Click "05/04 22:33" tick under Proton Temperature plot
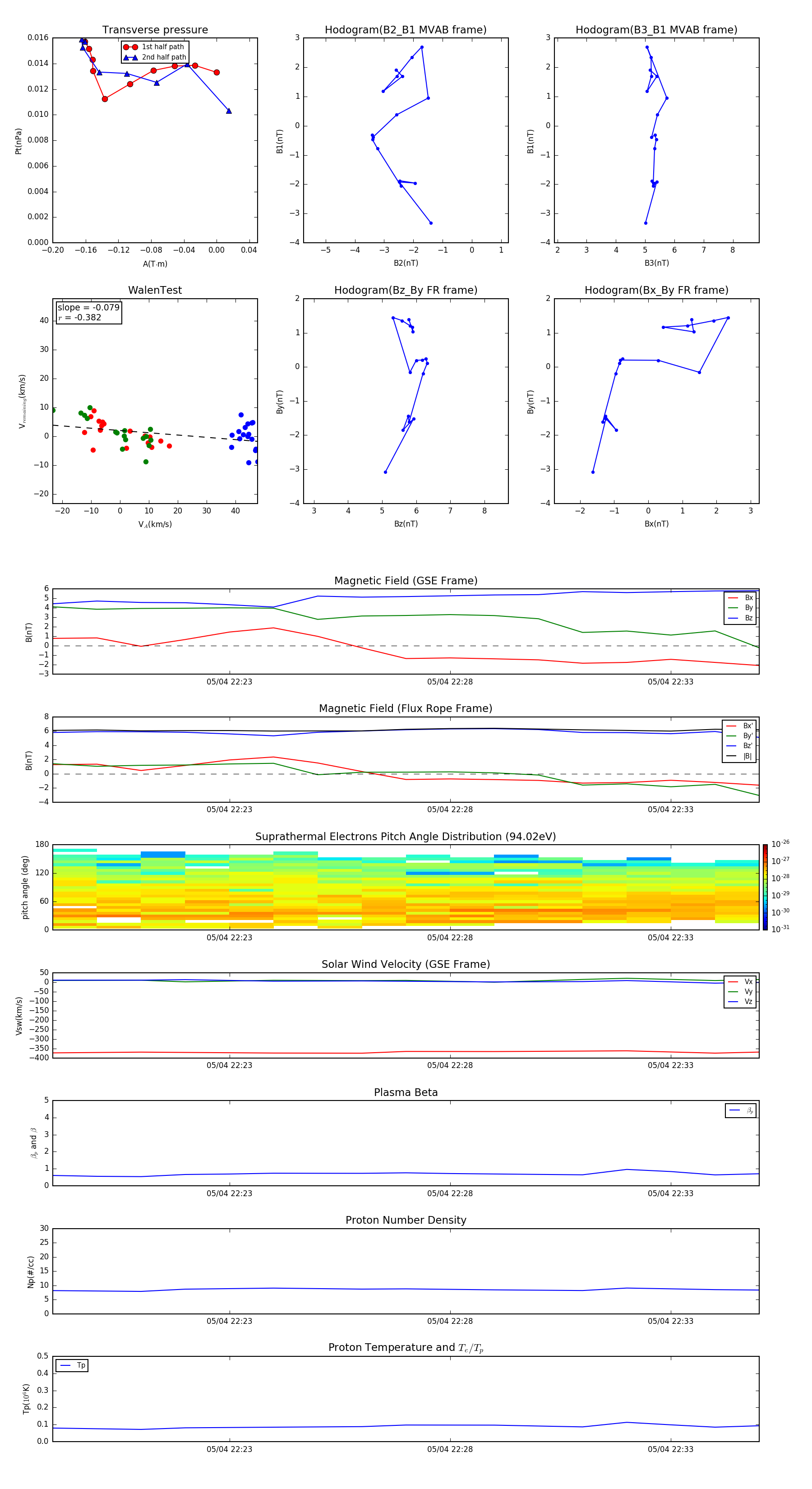 click(x=670, y=1449)
